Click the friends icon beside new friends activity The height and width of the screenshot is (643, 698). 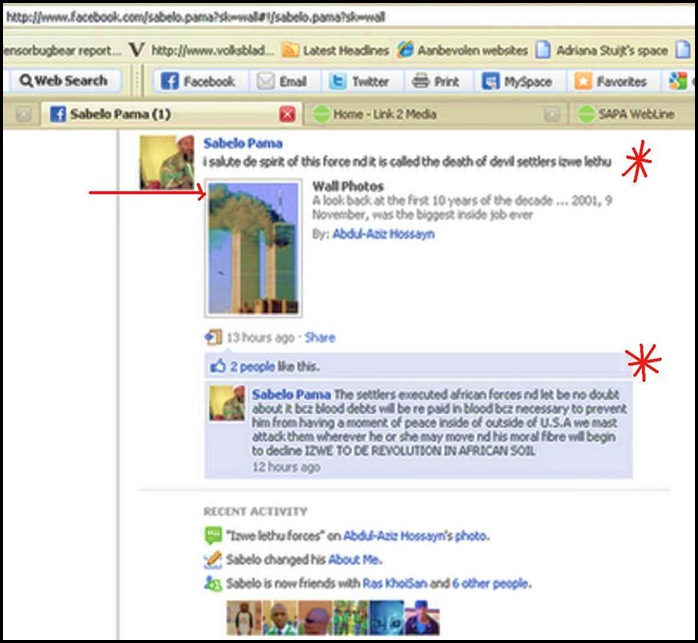[x=213, y=583]
